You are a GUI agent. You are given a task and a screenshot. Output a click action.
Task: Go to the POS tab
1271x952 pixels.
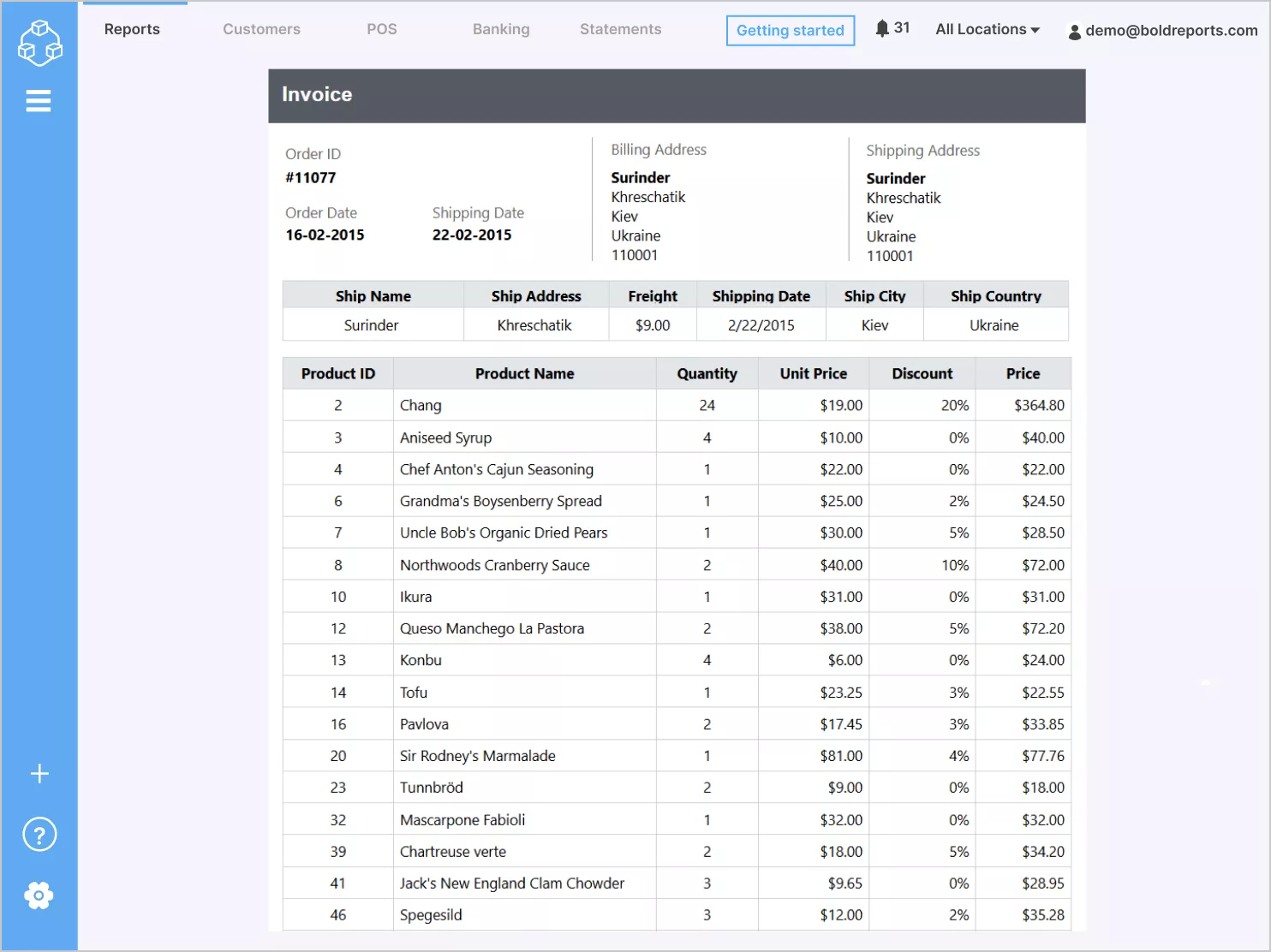381,29
